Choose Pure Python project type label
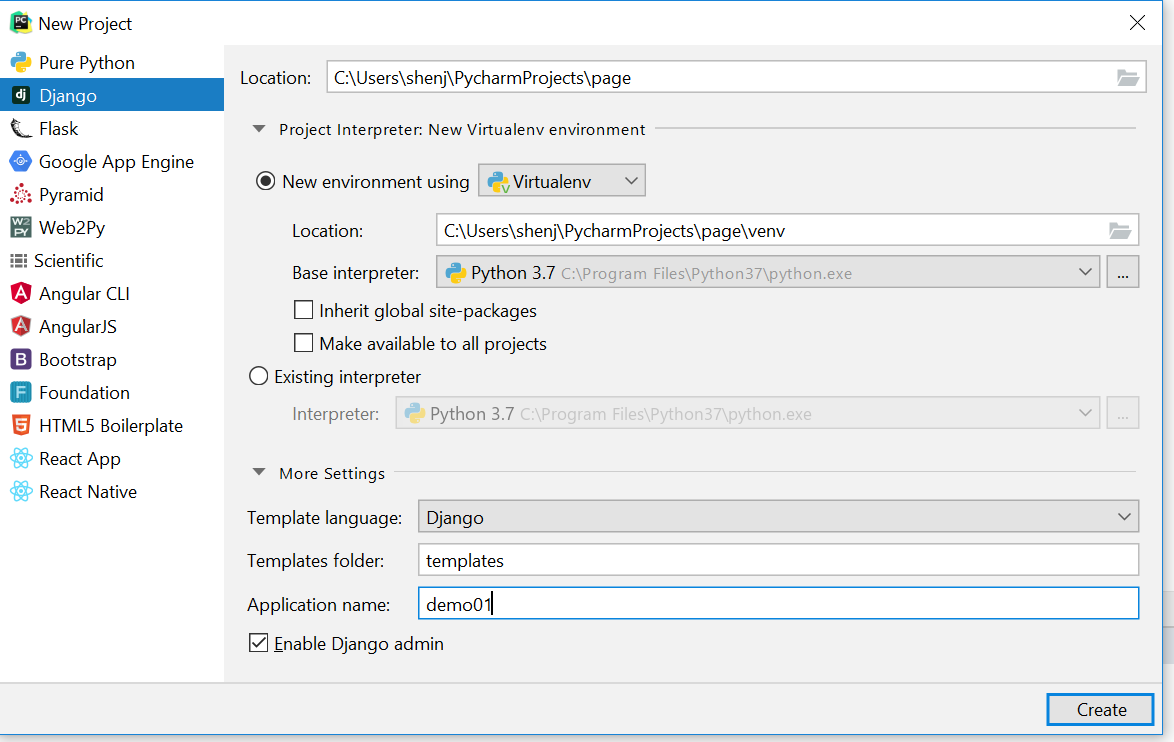 87,63
